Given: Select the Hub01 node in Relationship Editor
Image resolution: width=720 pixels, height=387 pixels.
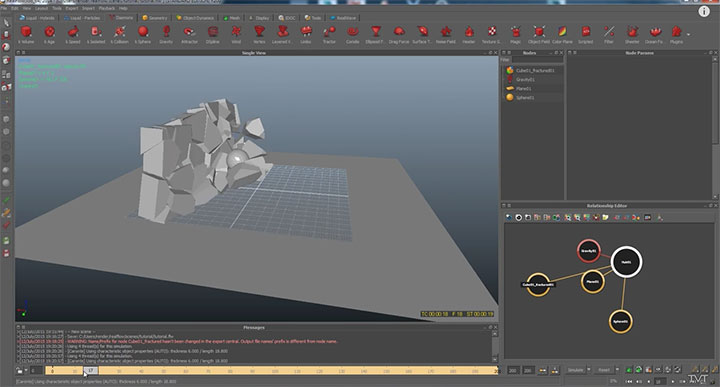Looking at the screenshot, I should point(626,262).
